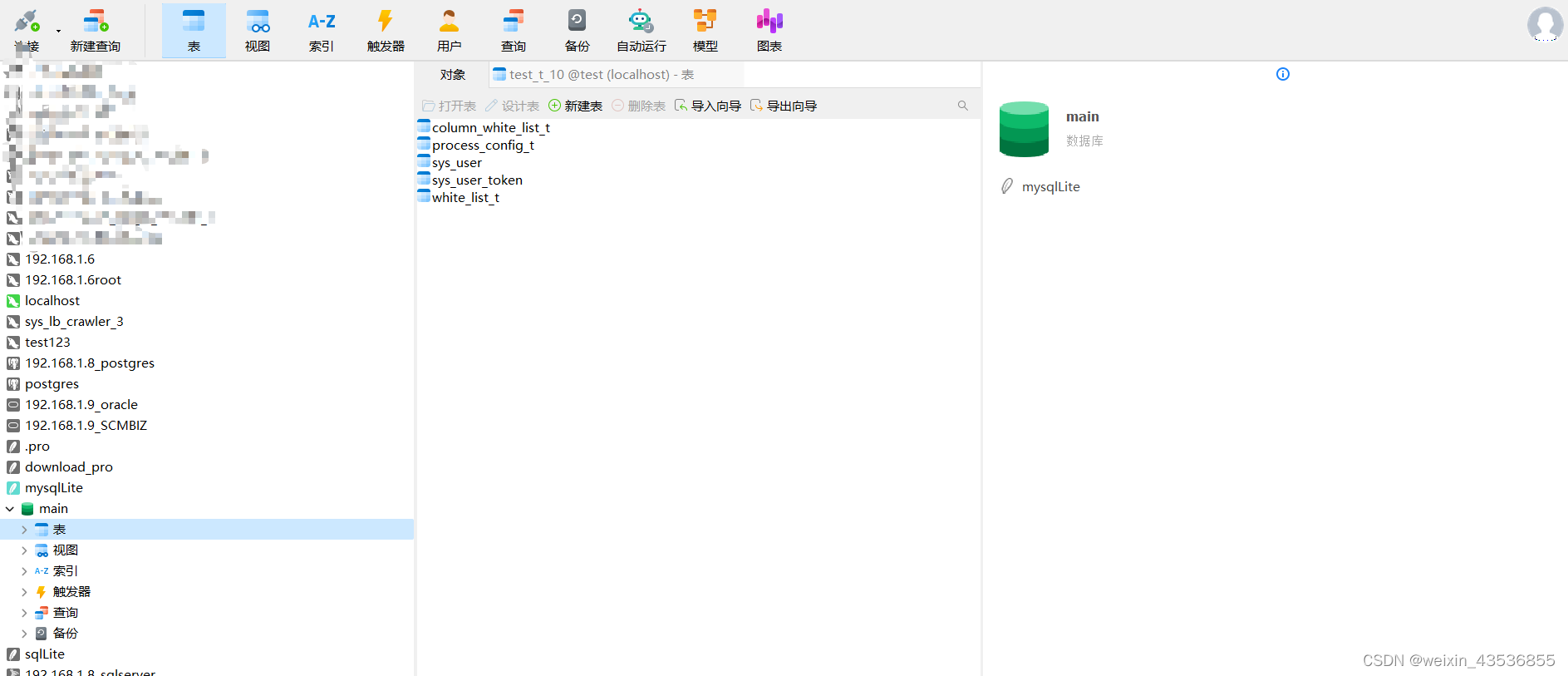Open the connection dropdown arrow next to Connection
This screenshot has height=676, width=1568.
[x=58, y=31]
